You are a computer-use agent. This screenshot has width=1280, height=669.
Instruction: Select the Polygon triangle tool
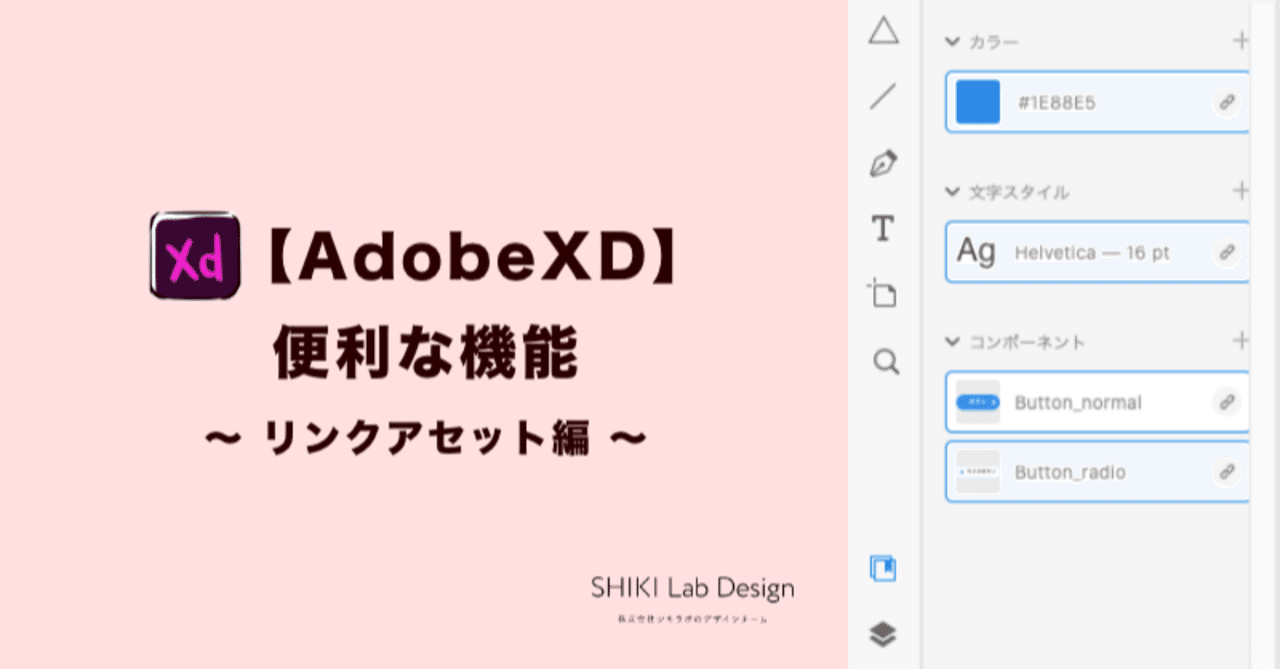click(883, 31)
